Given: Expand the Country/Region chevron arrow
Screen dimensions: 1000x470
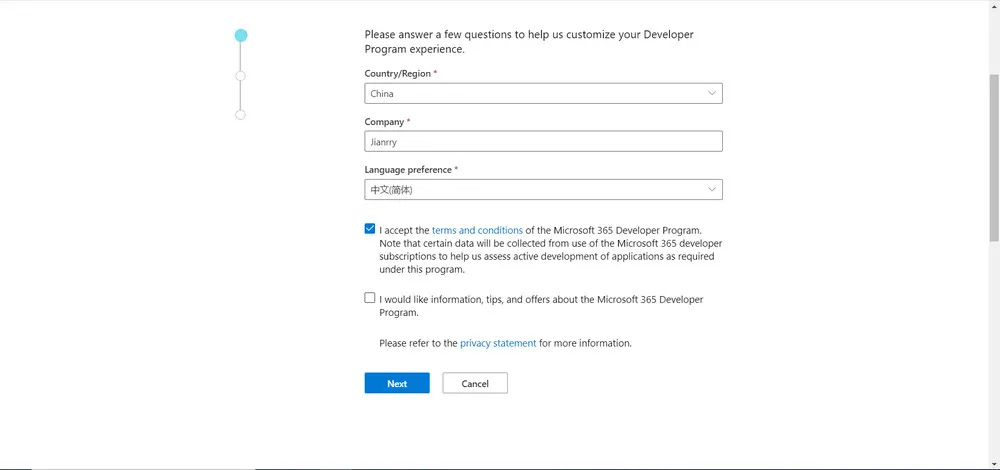Looking at the screenshot, I should pos(712,93).
